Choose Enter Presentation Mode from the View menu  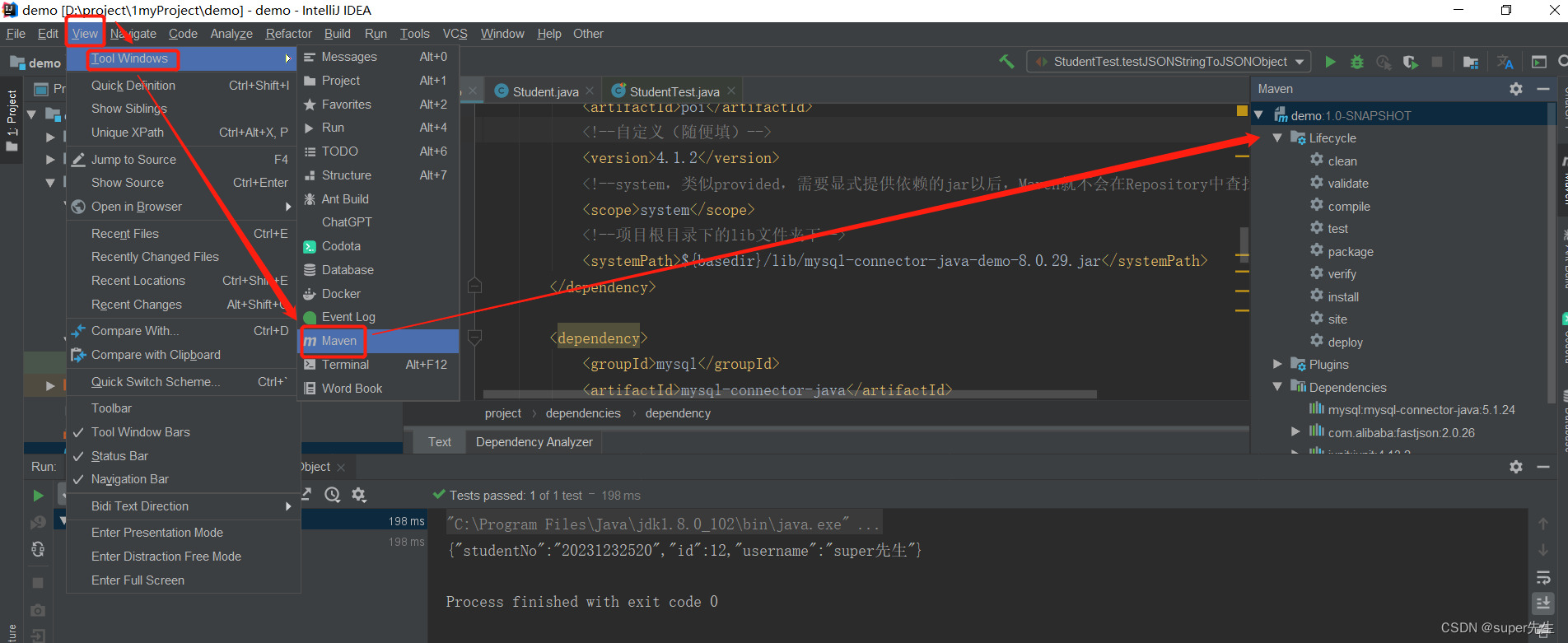click(x=183, y=533)
